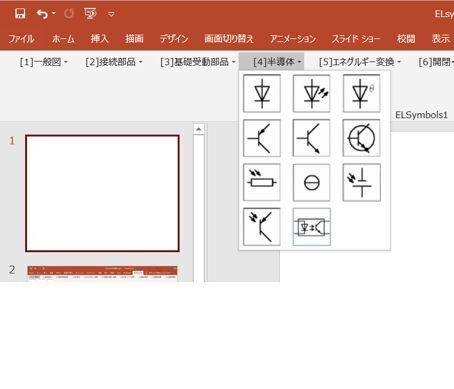Screen dimensions: 454x389
Task: Insert the light-emitting diode (LED) symbol
Action: click(x=312, y=93)
